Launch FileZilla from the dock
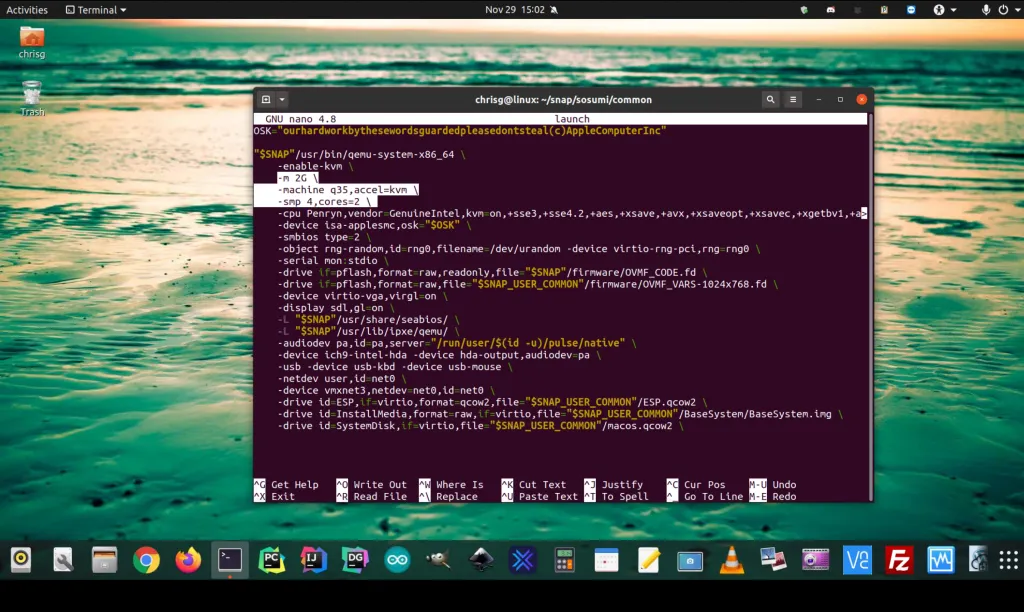The height and width of the screenshot is (612, 1024). point(899,559)
